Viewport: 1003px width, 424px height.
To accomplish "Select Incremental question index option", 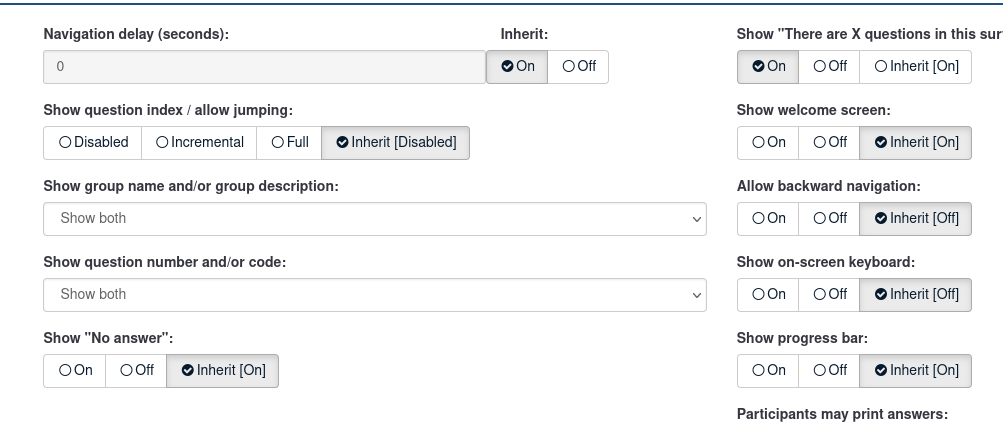I will tap(199, 143).
